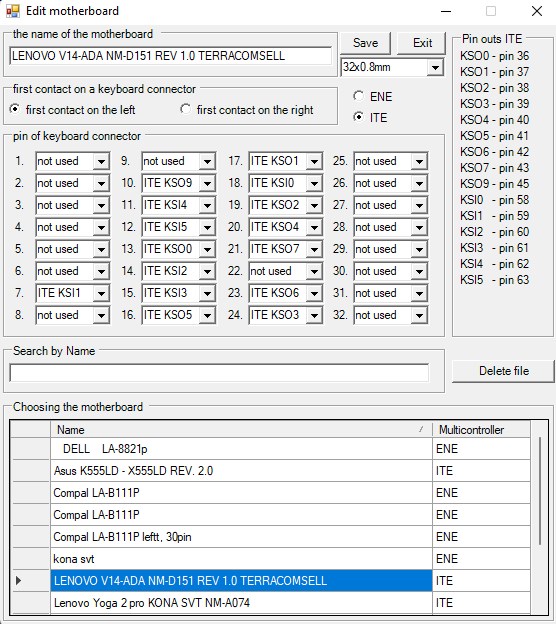Select the kona svt row
Screen dimensions: 556x624
click(x=241, y=559)
